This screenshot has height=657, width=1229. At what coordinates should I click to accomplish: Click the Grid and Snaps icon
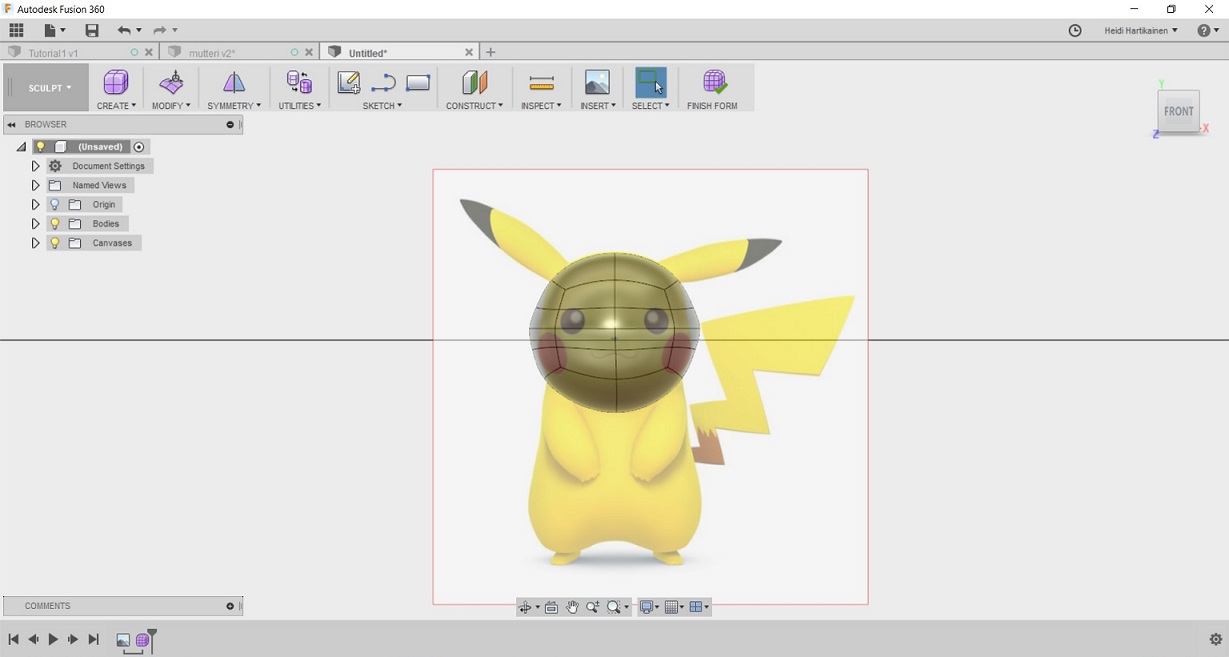pyautogui.click(x=672, y=607)
